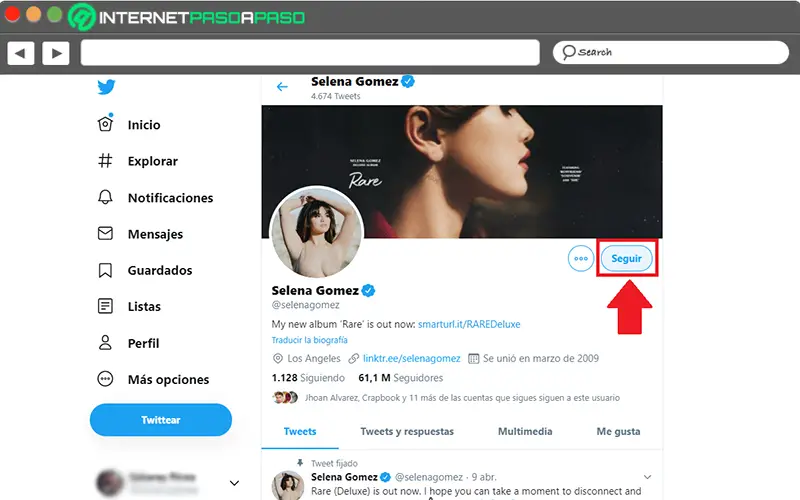Open Listas list icon

tap(105, 306)
